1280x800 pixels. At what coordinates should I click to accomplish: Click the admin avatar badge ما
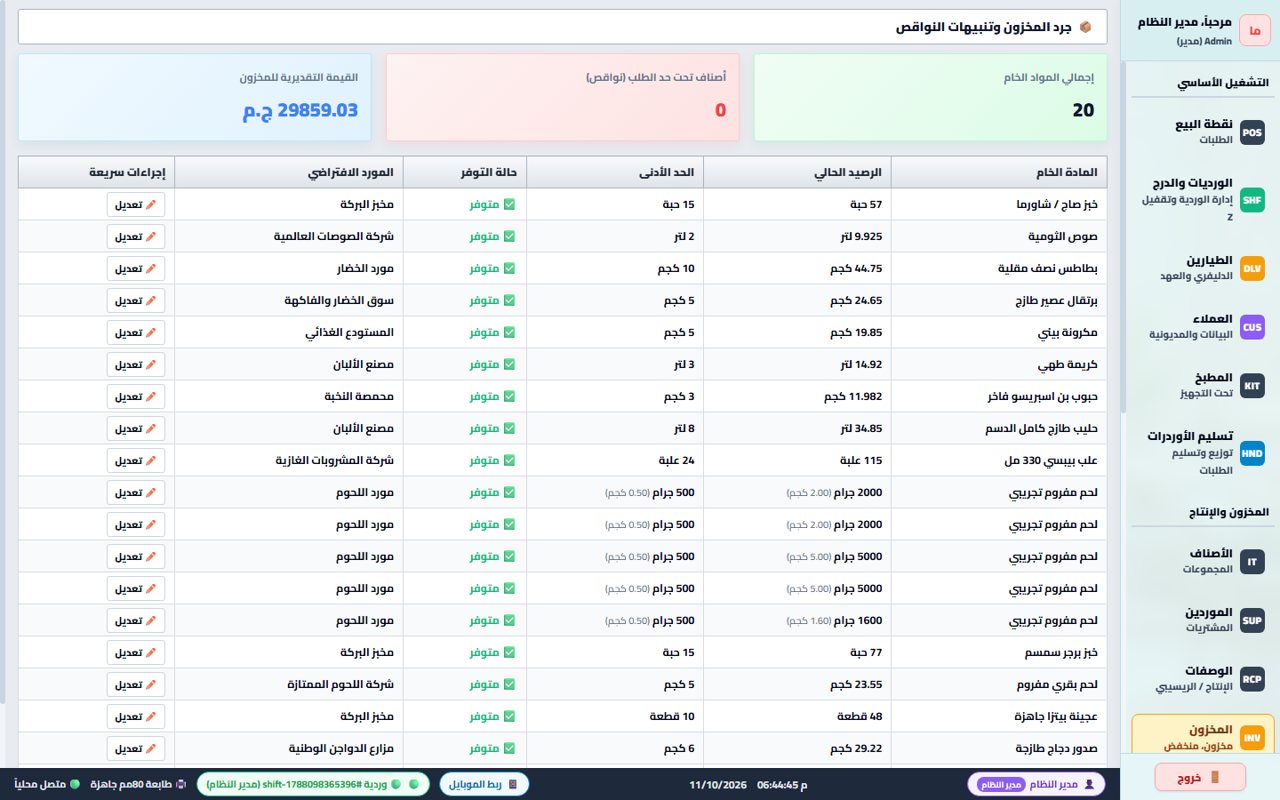(x=1255, y=31)
